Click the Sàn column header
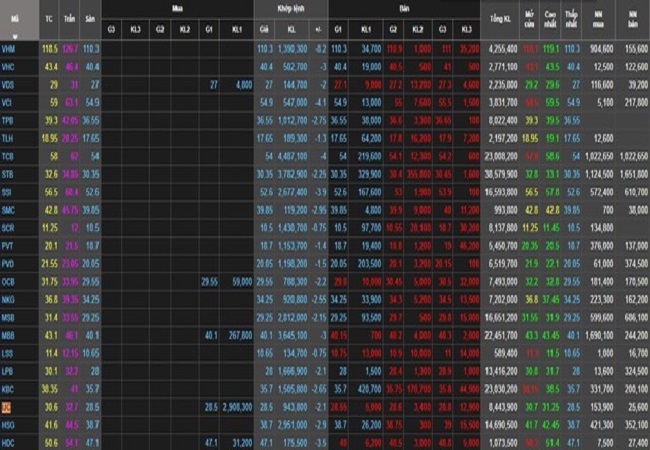The height and width of the screenshot is (450, 650). (90, 19)
